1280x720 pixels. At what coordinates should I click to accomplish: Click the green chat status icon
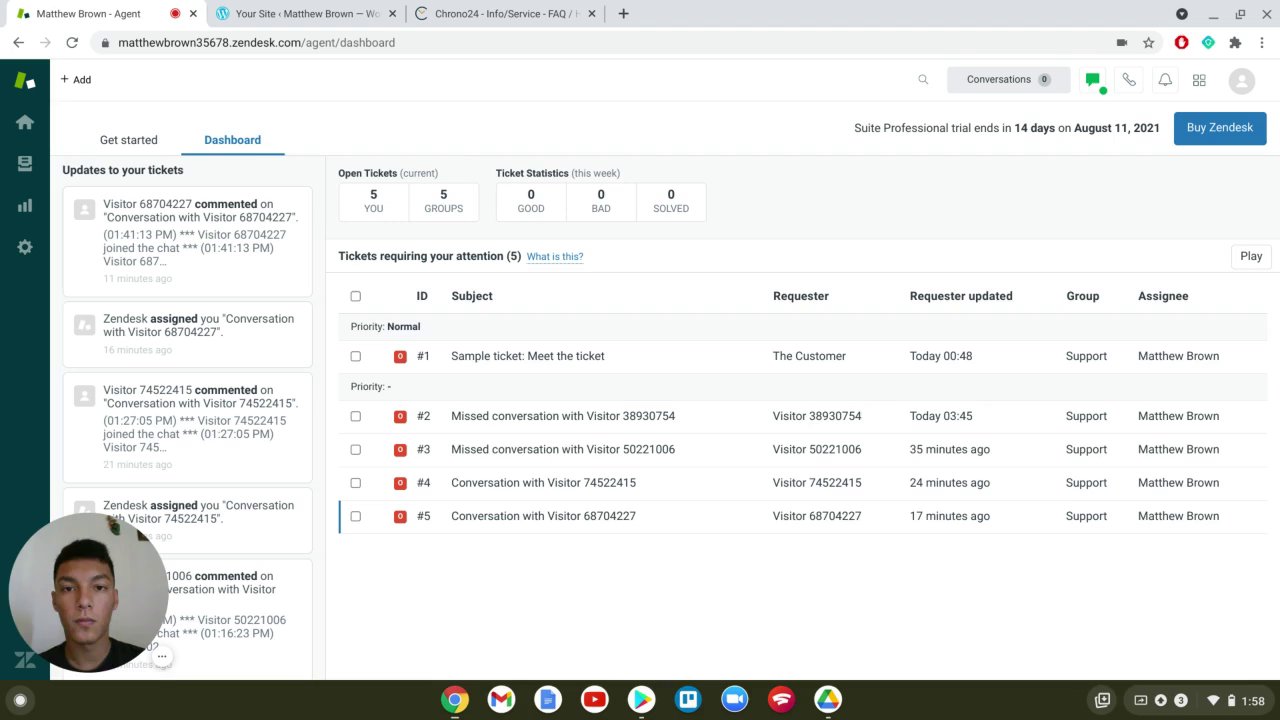pos(1093,80)
